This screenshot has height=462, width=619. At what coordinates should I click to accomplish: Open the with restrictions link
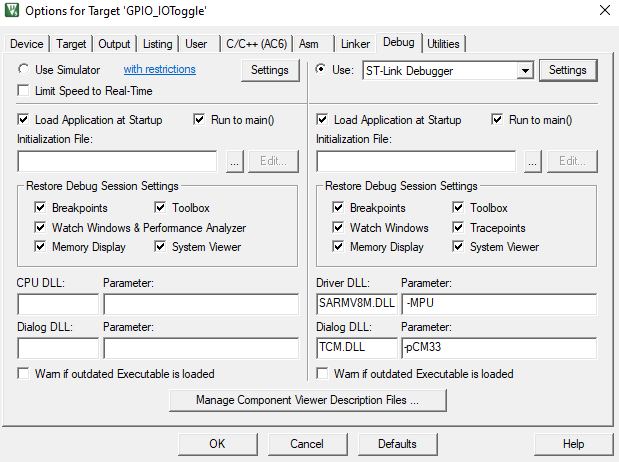coord(159,69)
